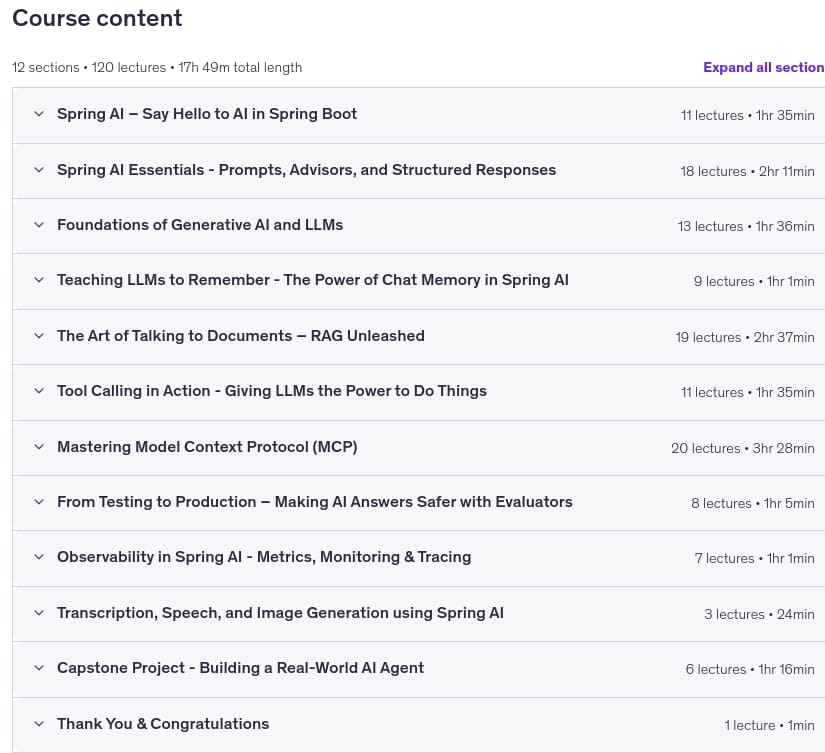Click the 3 lectures 24min summary text
This screenshot has width=825, height=753.
tap(759, 614)
